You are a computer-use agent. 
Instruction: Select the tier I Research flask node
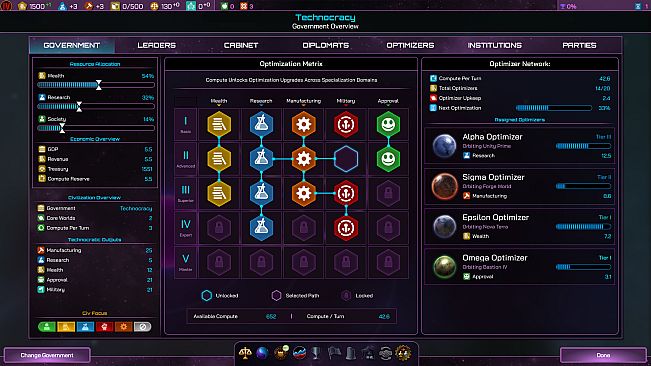pos(262,124)
